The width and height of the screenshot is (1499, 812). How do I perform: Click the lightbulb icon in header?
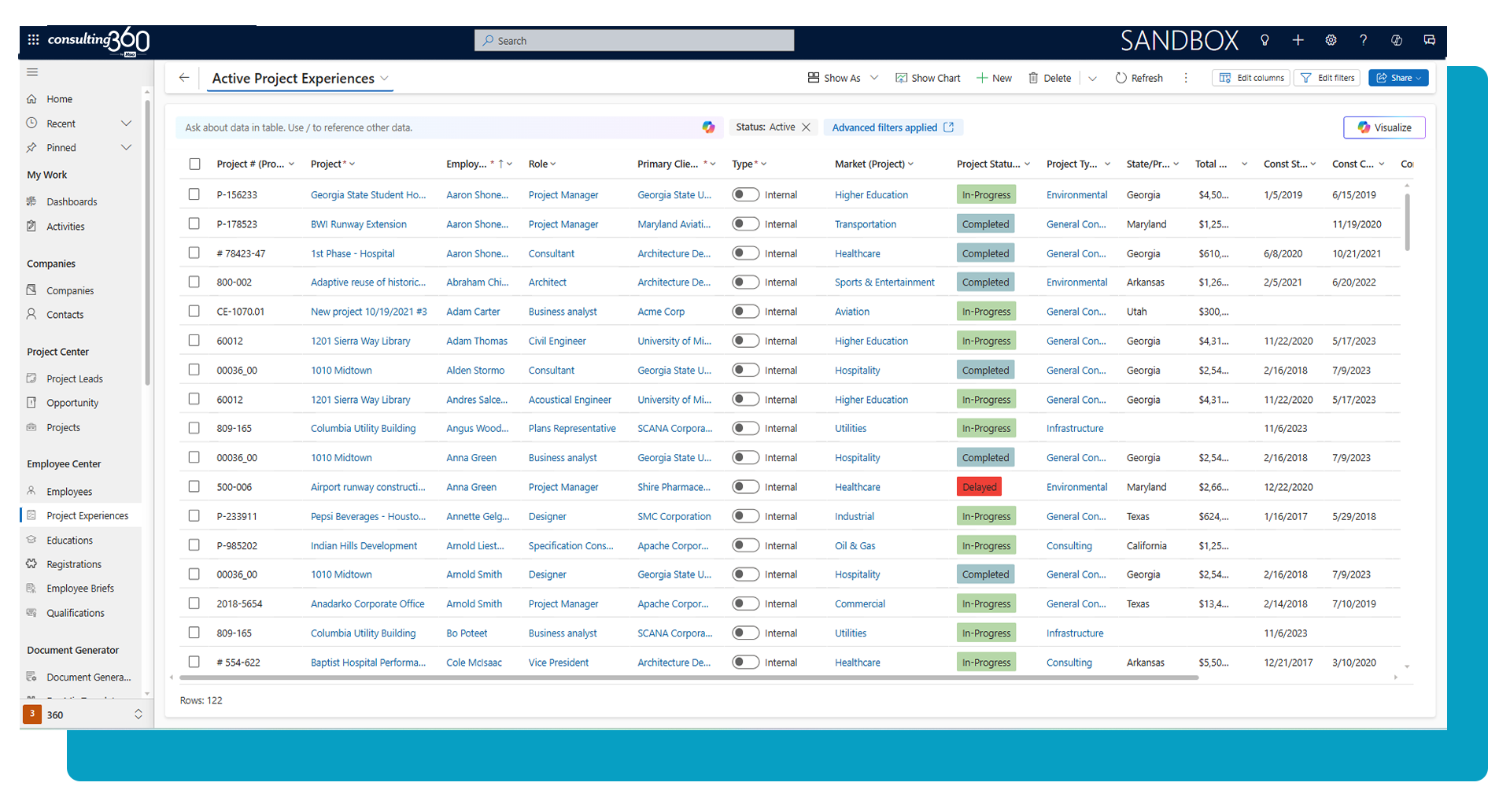(1265, 40)
